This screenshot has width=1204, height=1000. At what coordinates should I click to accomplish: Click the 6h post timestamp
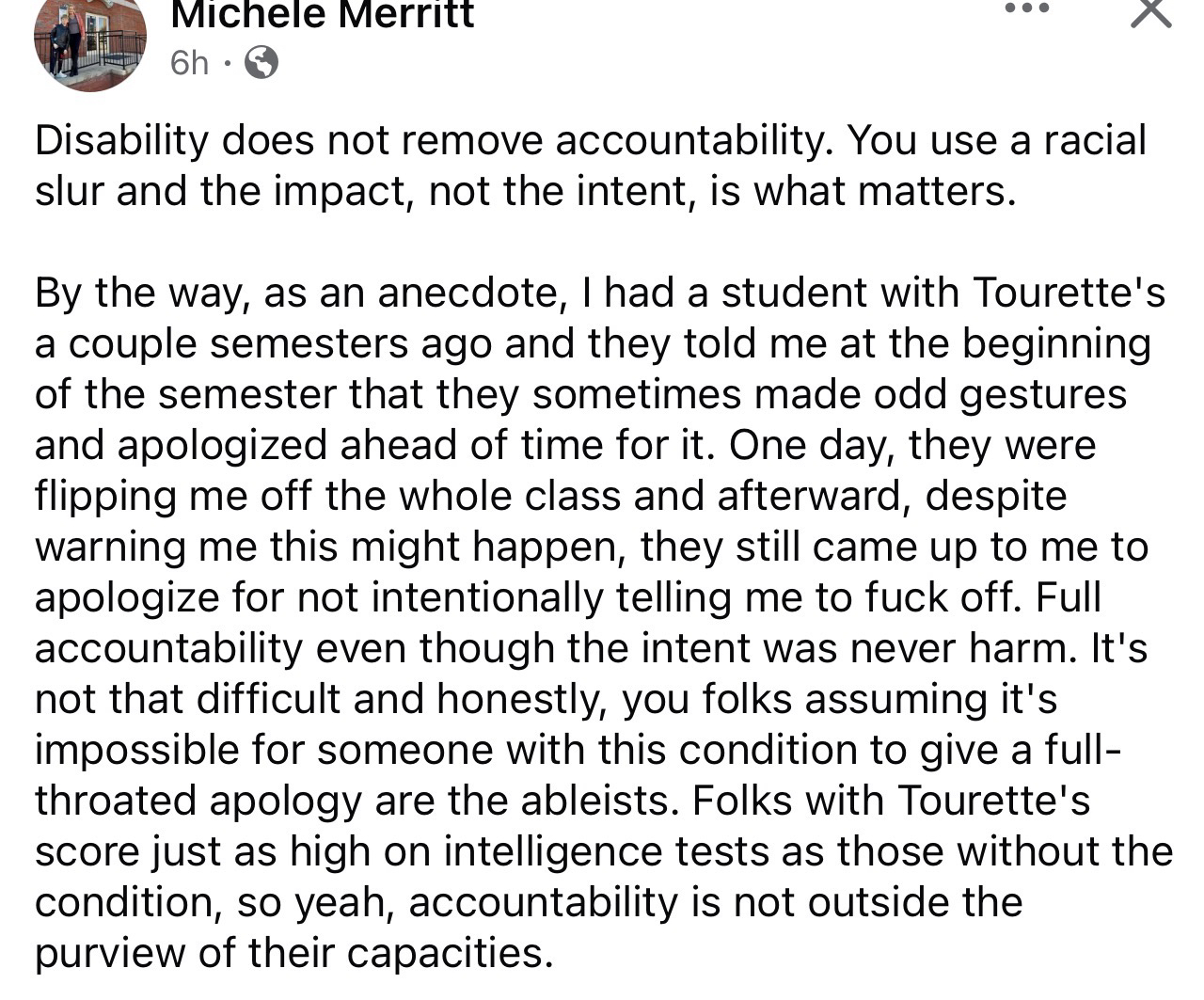point(189,63)
